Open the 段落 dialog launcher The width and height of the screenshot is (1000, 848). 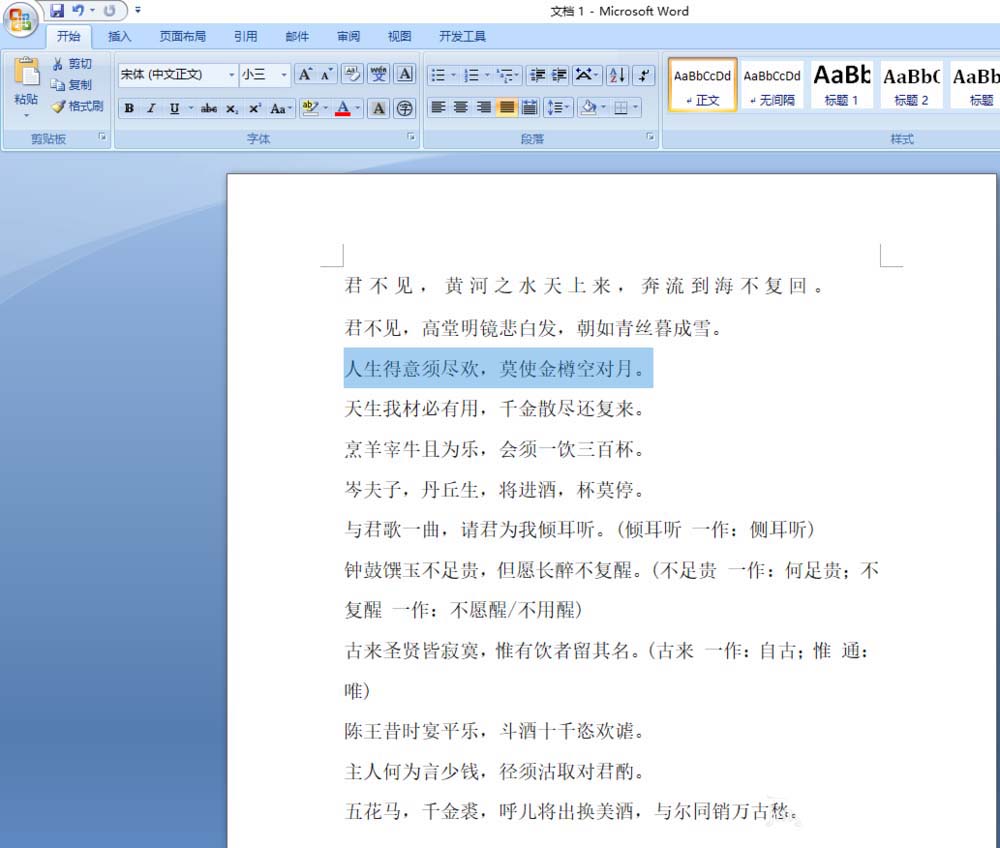tap(651, 136)
